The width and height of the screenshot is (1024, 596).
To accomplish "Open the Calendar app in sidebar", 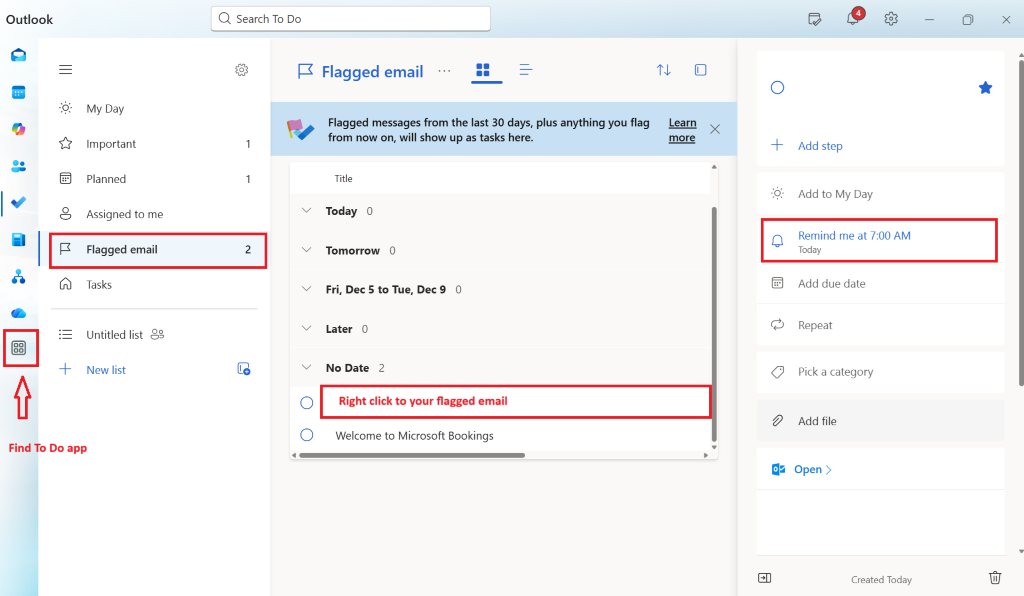I will click(18, 92).
